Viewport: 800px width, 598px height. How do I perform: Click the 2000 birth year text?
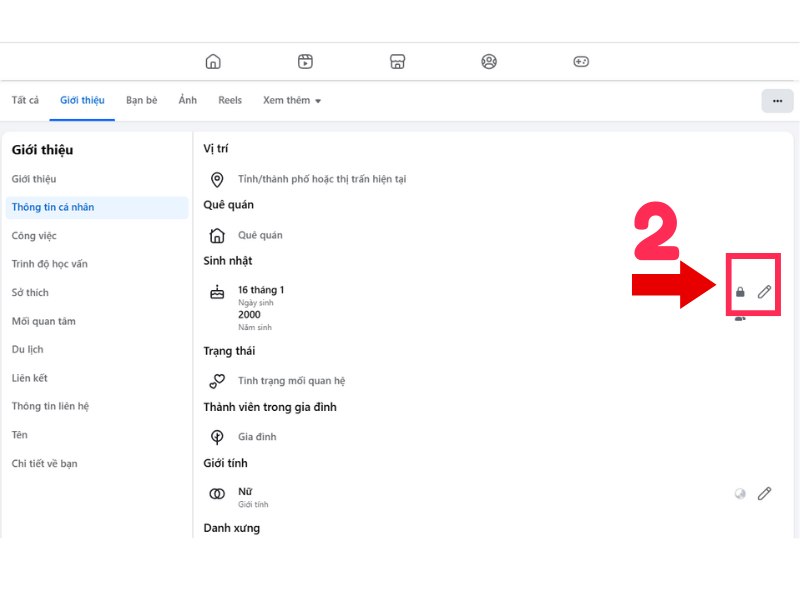coord(249,315)
